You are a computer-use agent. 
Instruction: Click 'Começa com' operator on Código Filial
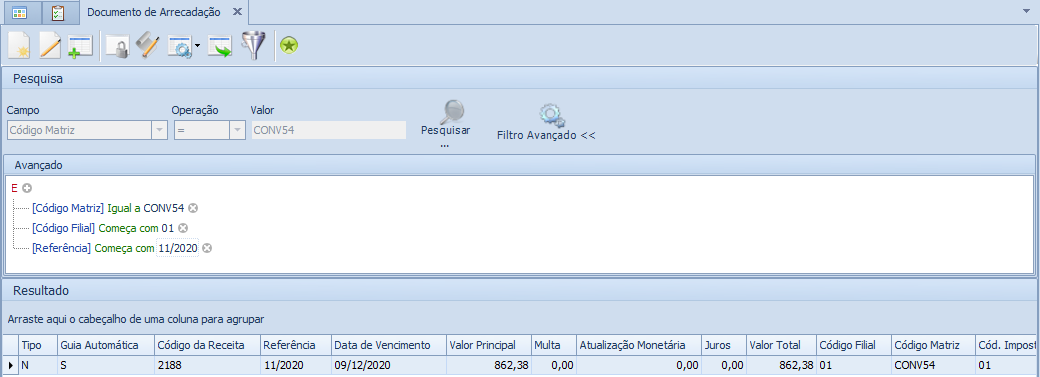click(x=129, y=228)
